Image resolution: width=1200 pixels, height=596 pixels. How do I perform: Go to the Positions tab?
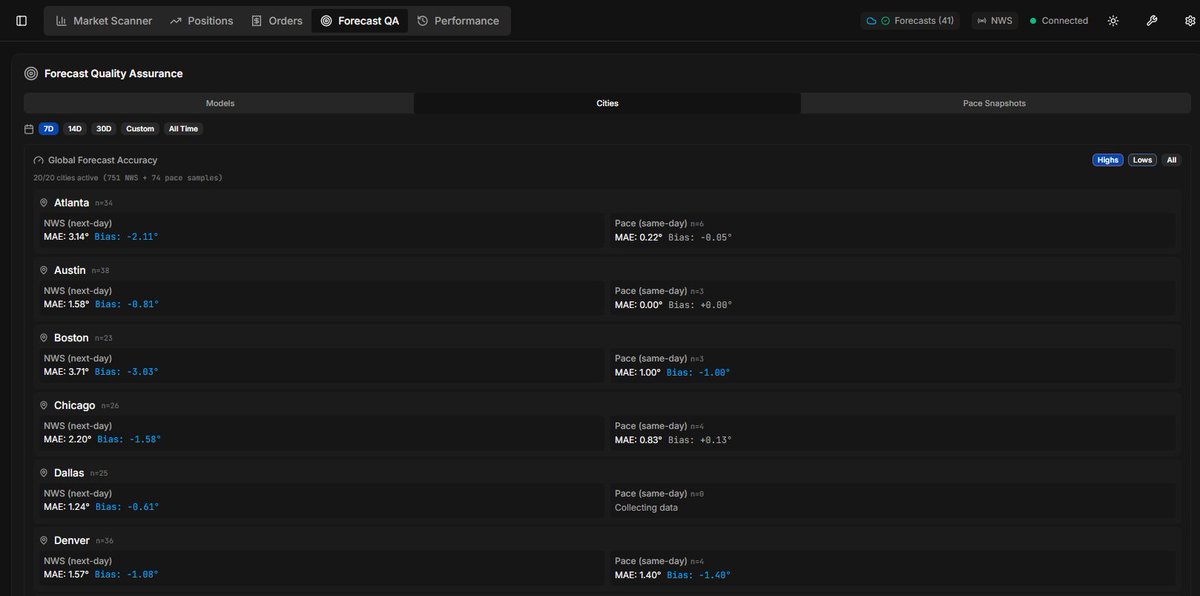pos(202,21)
